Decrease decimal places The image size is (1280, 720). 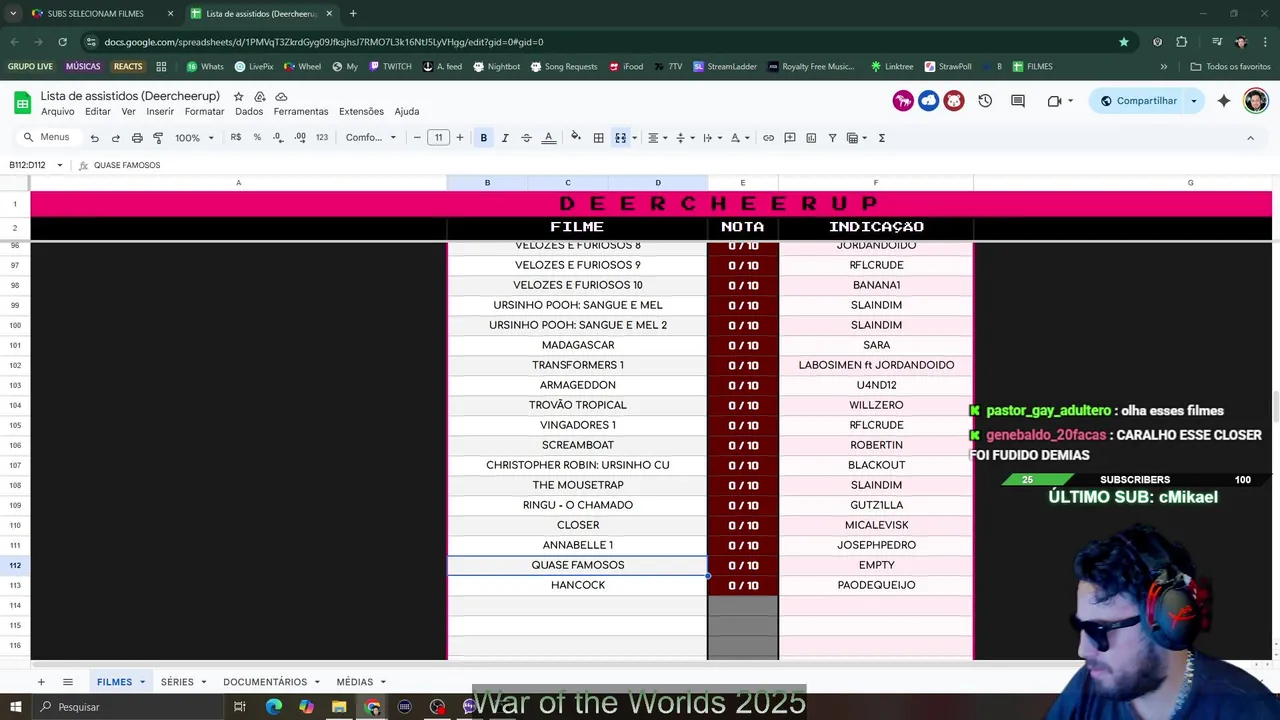tap(278, 138)
